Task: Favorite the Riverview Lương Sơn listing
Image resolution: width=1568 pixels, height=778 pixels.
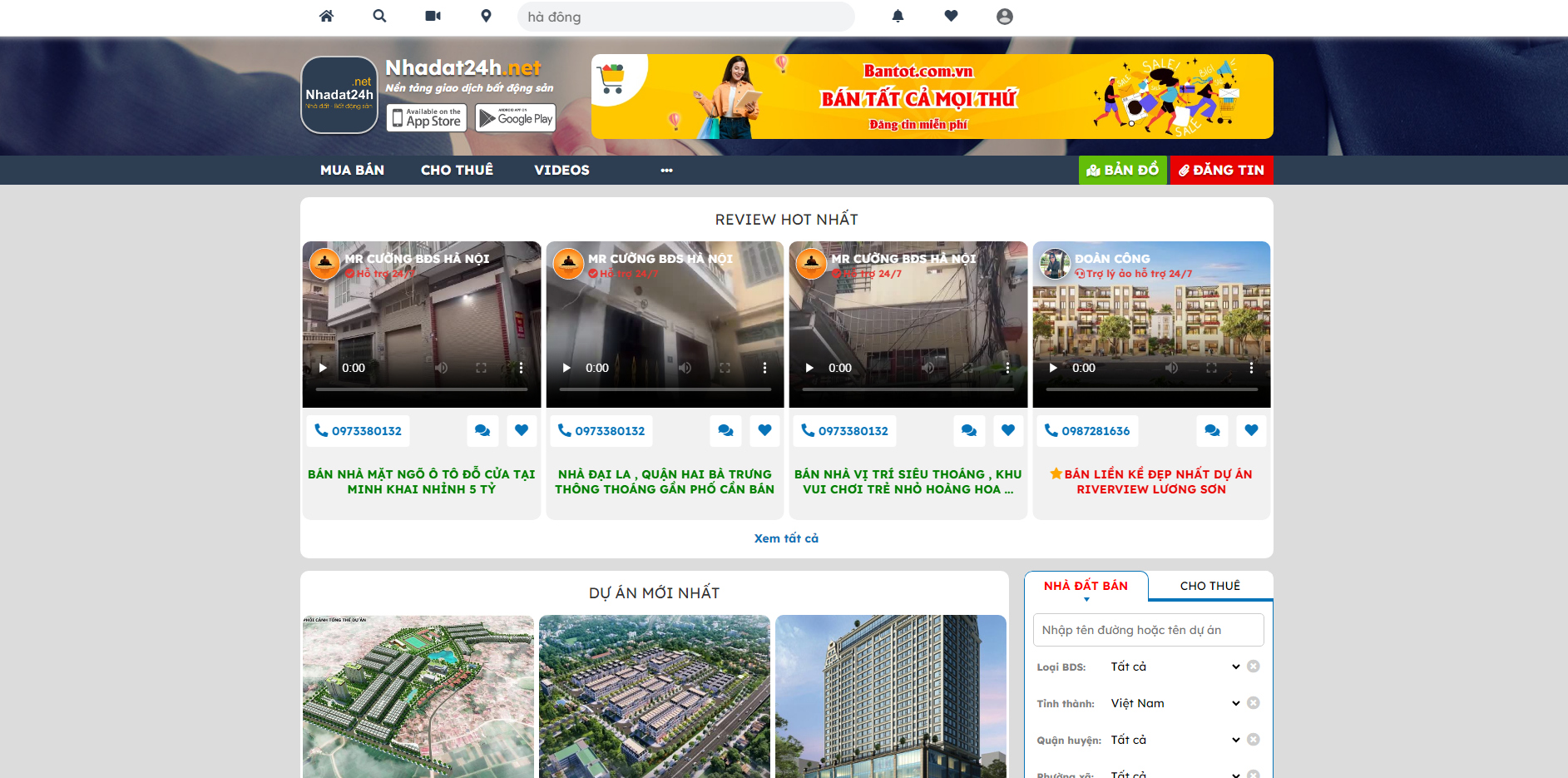Action: point(1251,430)
